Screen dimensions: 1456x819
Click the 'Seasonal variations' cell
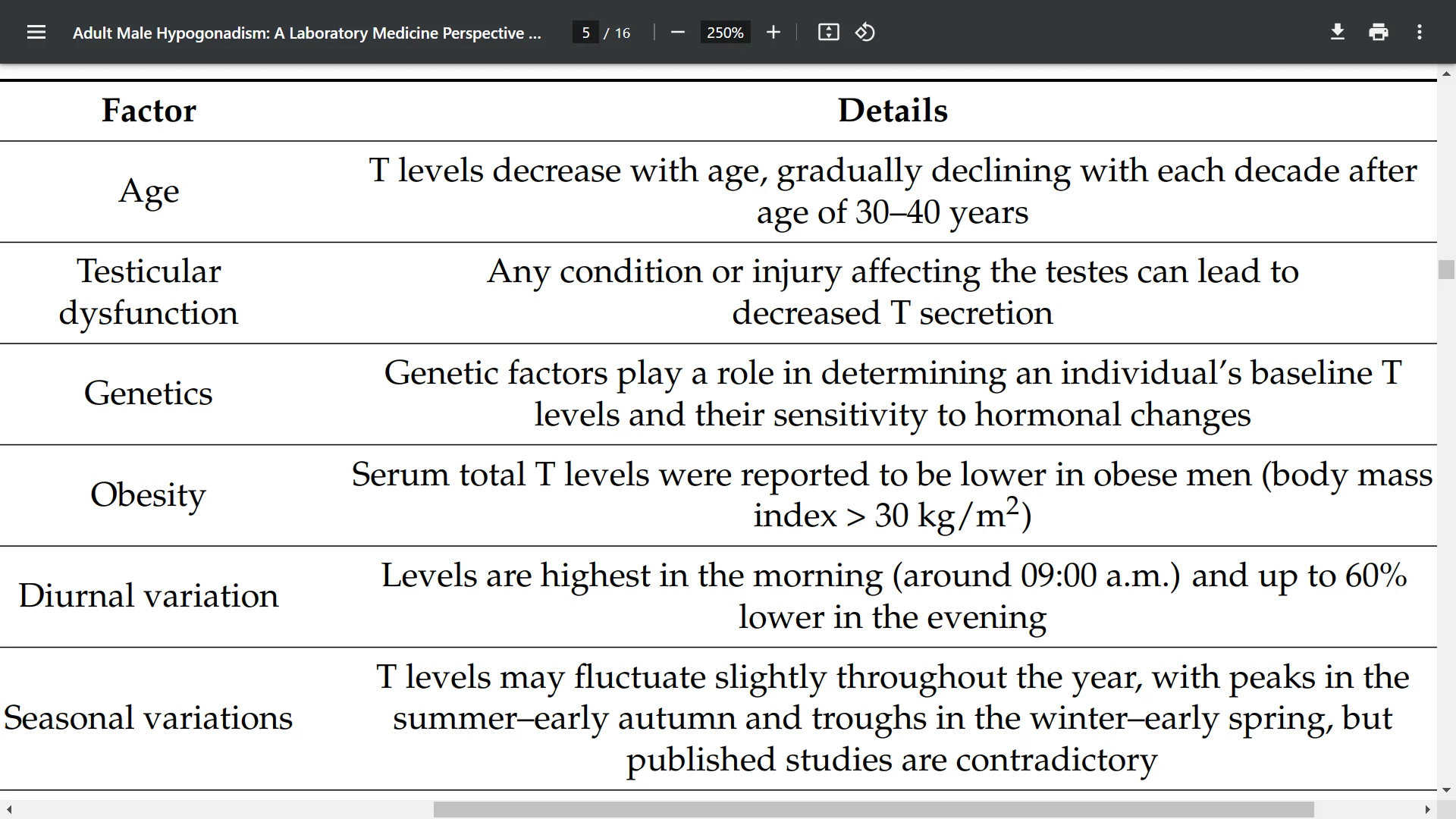pyautogui.click(x=149, y=717)
